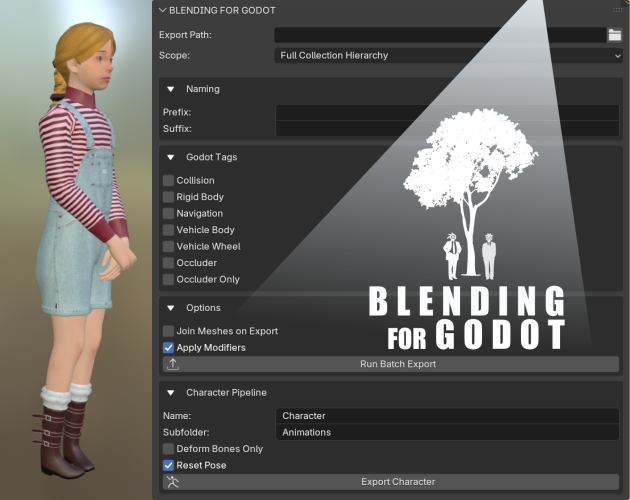Collapse the Character Pipeline section

point(171,393)
